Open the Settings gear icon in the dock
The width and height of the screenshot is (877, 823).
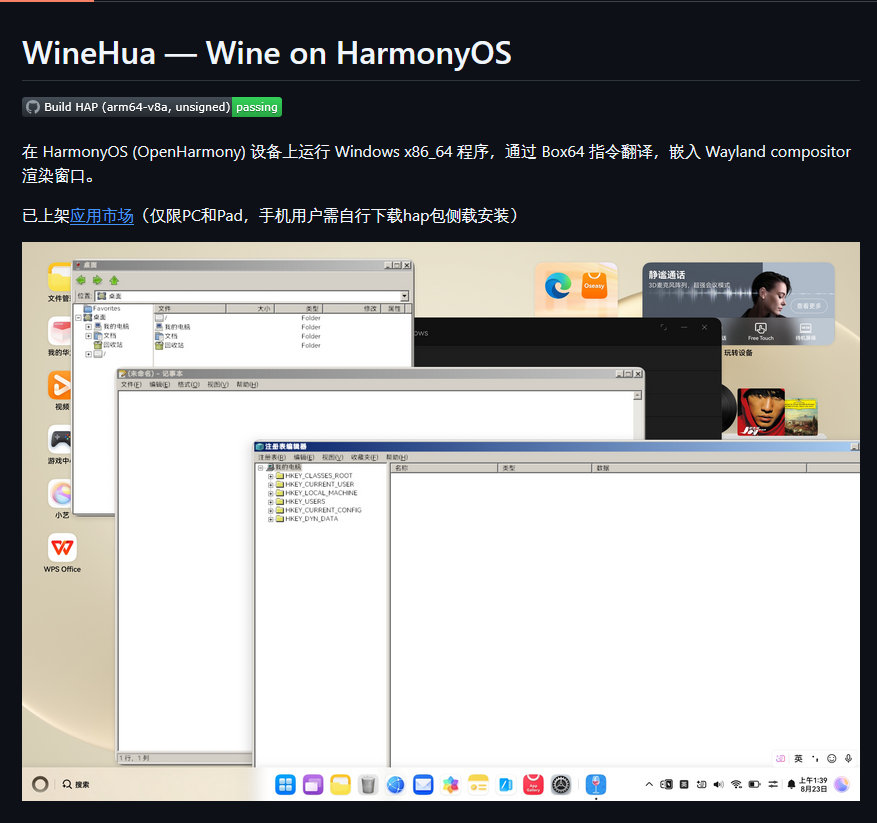(561, 784)
